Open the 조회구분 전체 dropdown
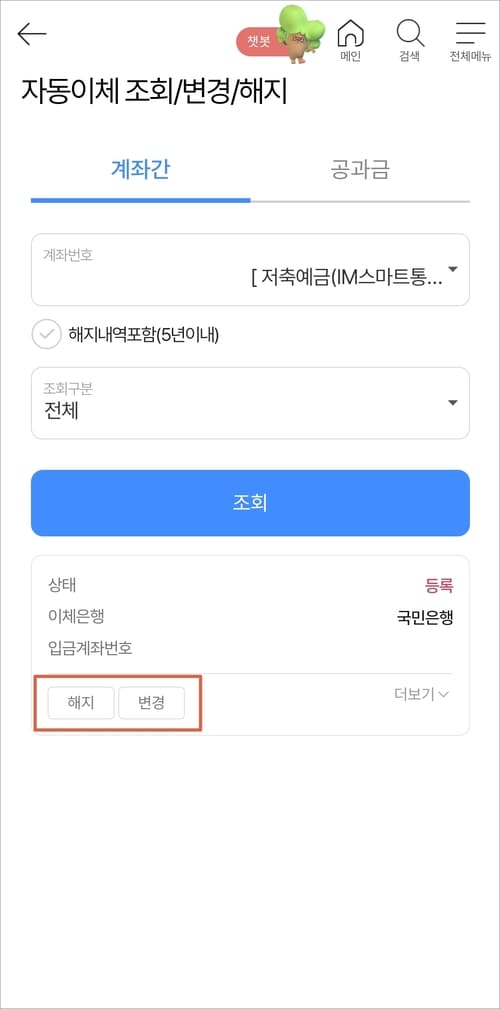 pos(250,403)
